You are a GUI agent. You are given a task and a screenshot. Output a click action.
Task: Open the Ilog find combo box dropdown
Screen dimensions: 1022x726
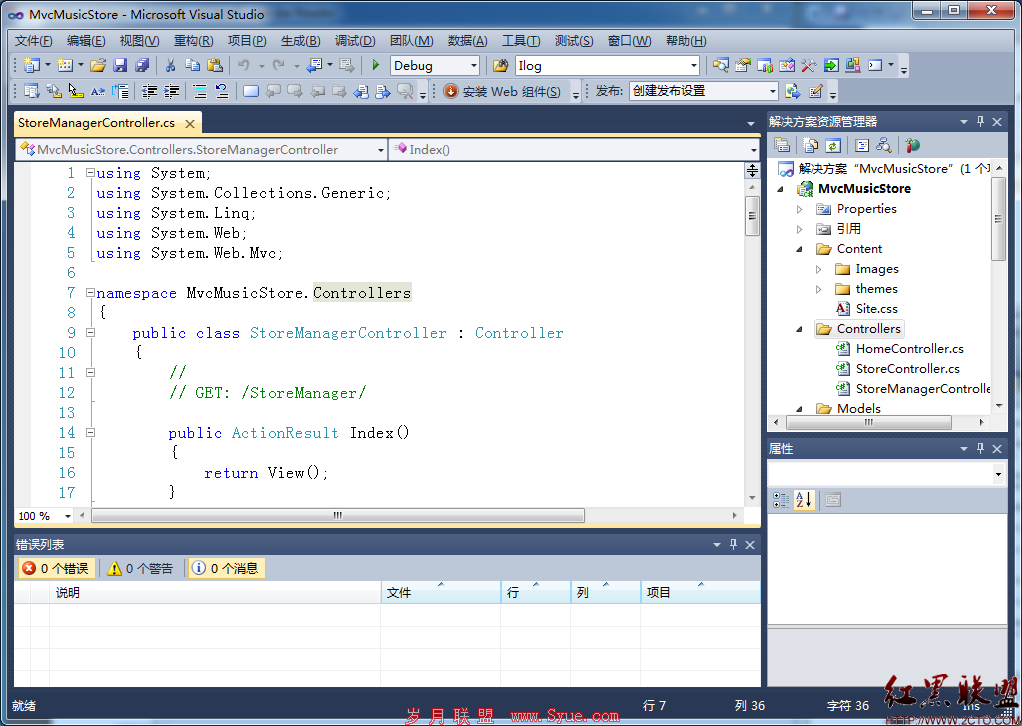694,65
